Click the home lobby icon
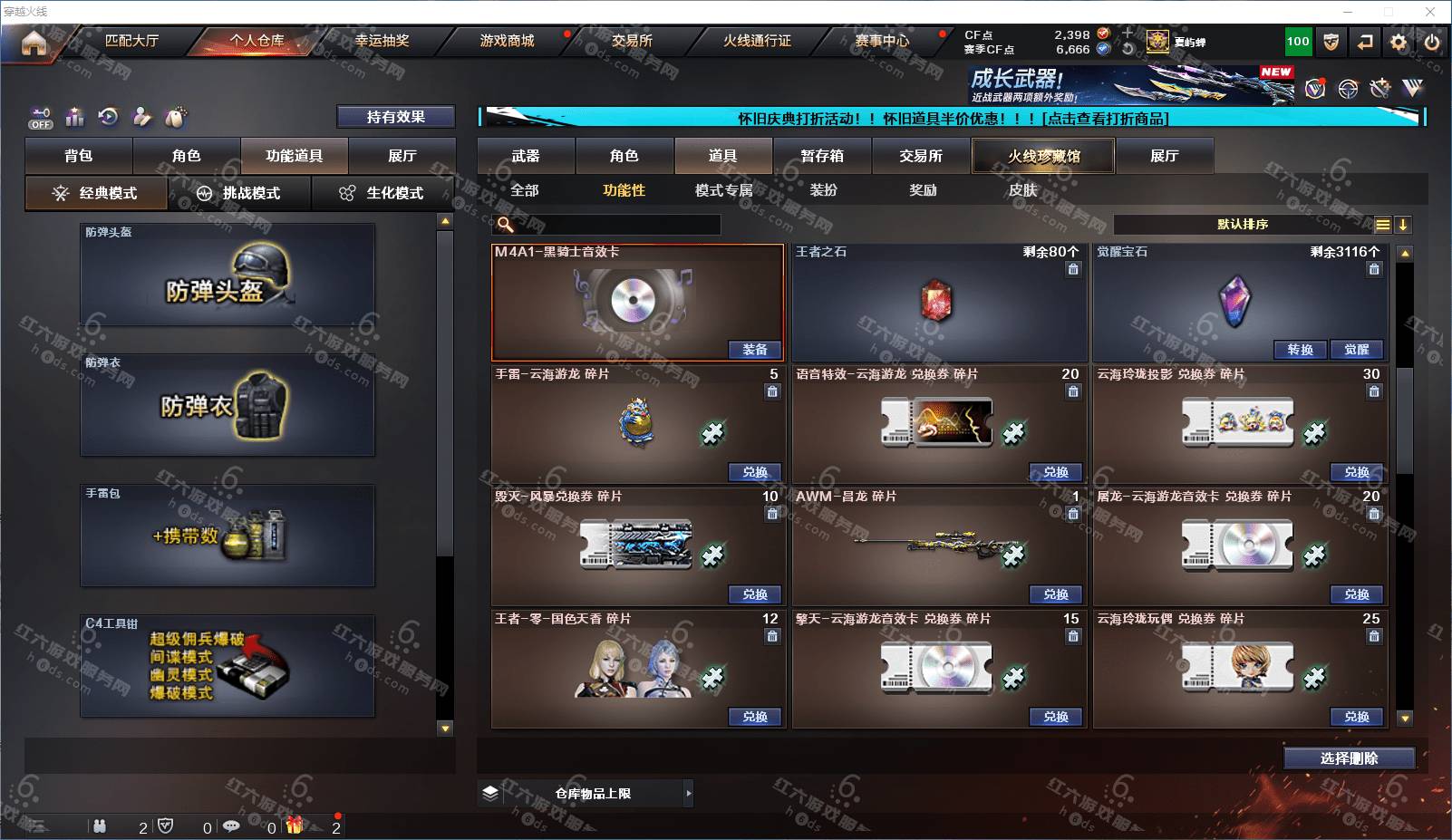 (x=34, y=43)
